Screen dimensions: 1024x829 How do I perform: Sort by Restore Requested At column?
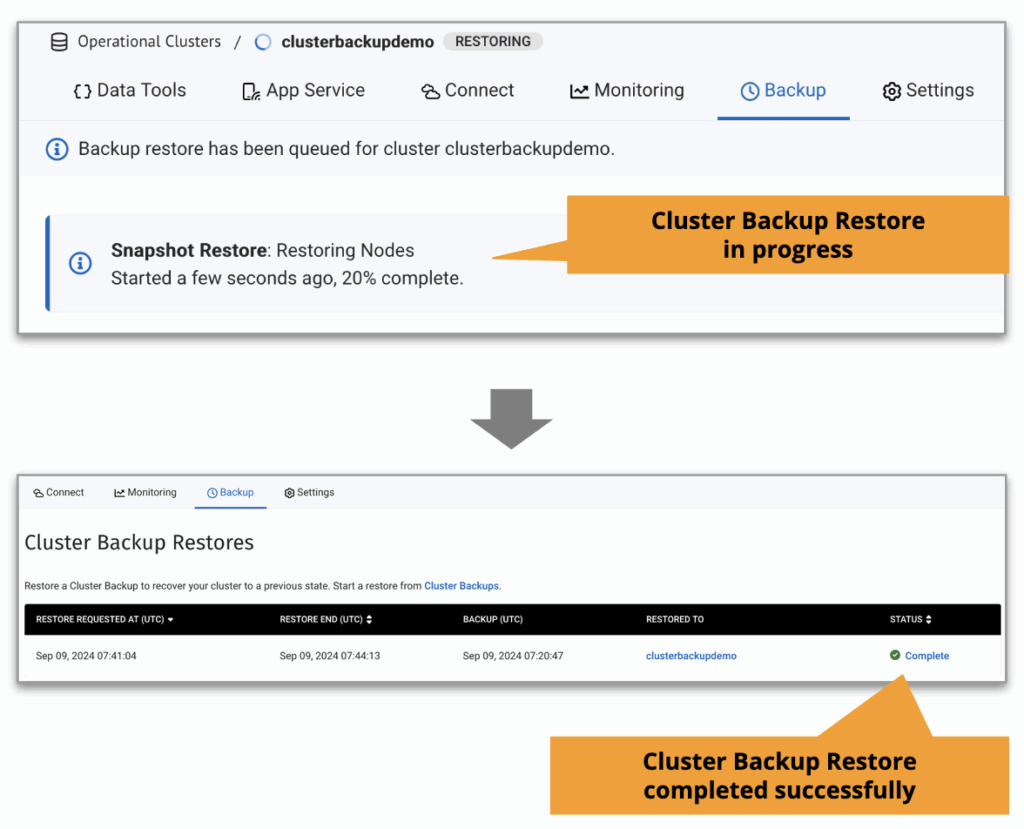coord(105,620)
